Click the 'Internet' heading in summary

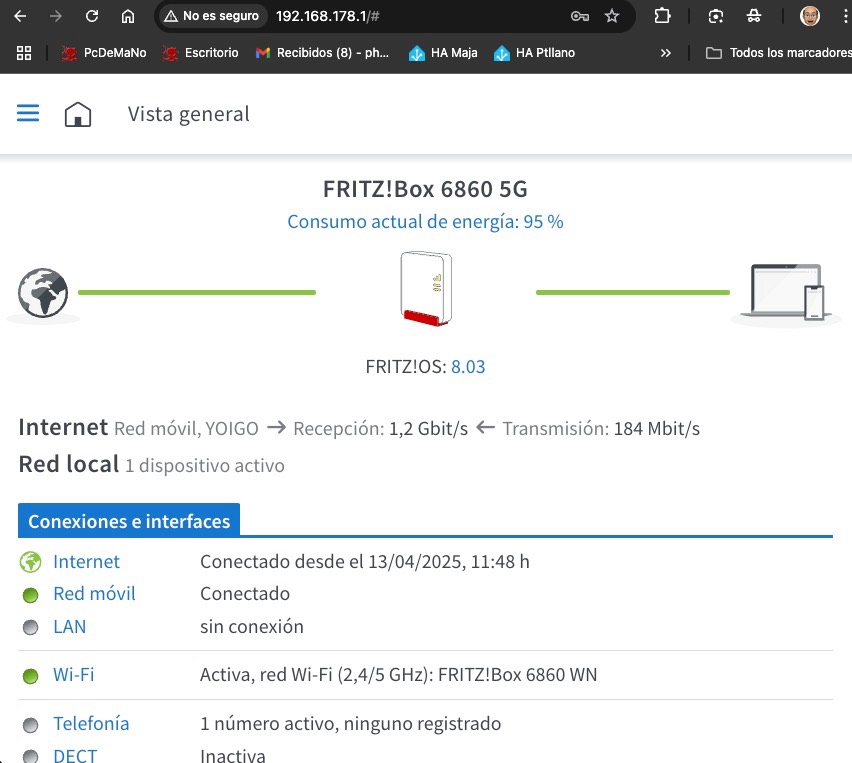click(x=63, y=427)
